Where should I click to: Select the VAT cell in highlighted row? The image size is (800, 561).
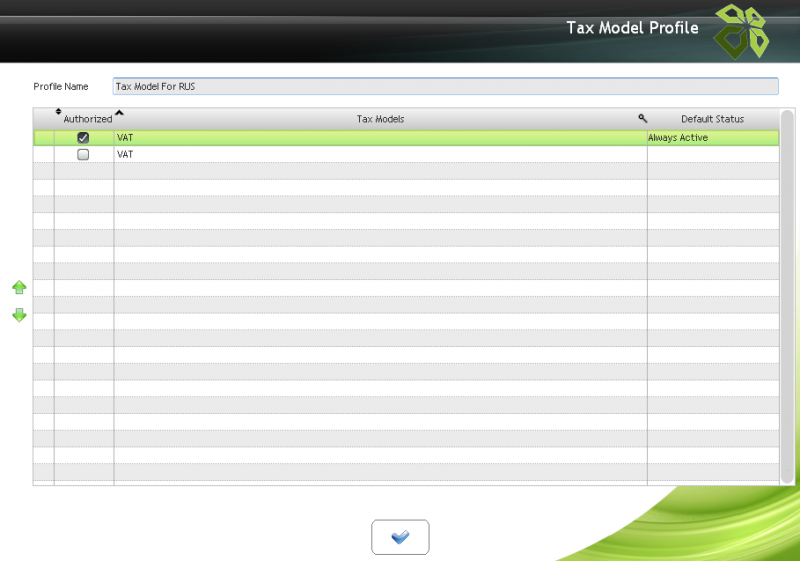pos(381,138)
